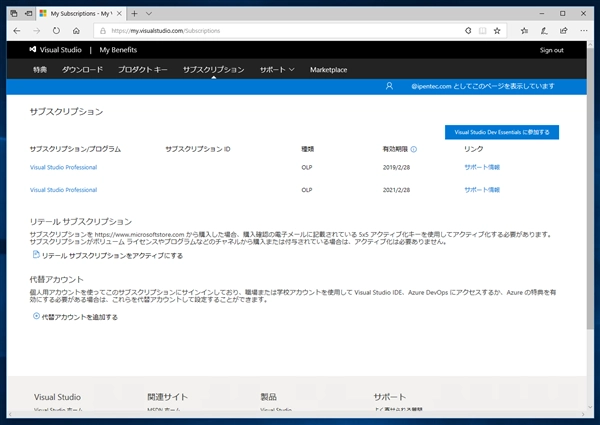Click the vertical scrollbar thumb
The image size is (600, 425).
pos(590,187)
